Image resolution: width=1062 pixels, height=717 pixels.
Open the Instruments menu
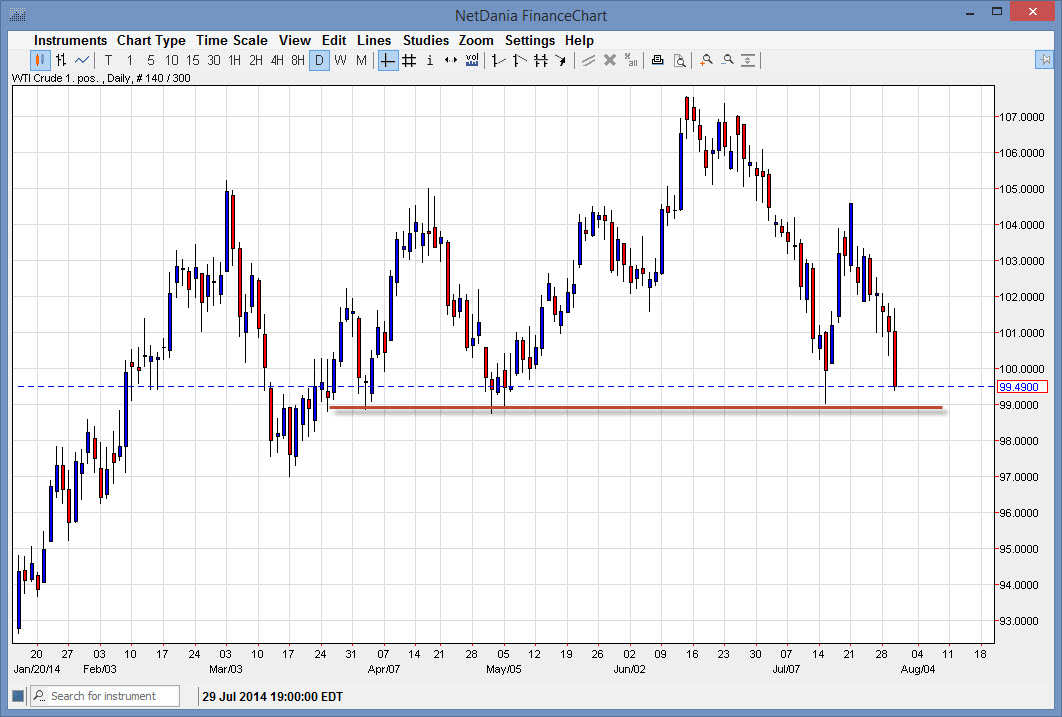[70, 40]
